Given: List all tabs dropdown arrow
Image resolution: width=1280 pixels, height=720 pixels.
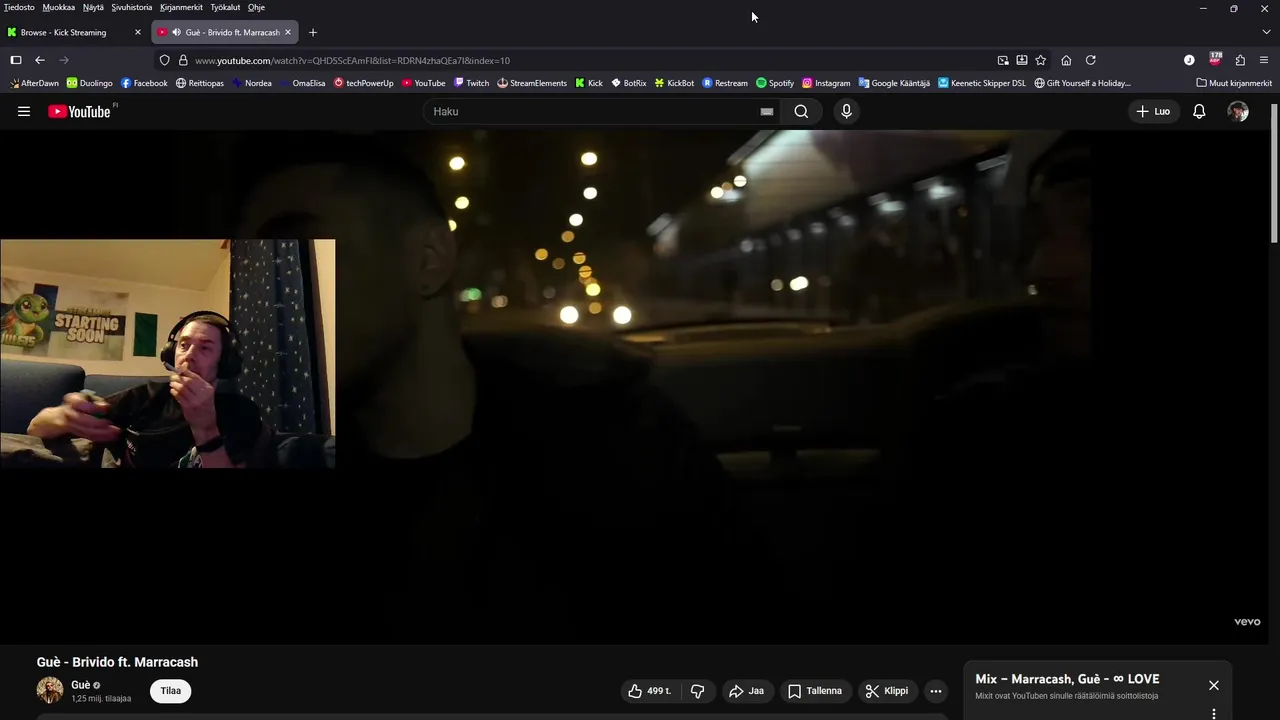Looking at the screenshot, I should [1266, 32].
